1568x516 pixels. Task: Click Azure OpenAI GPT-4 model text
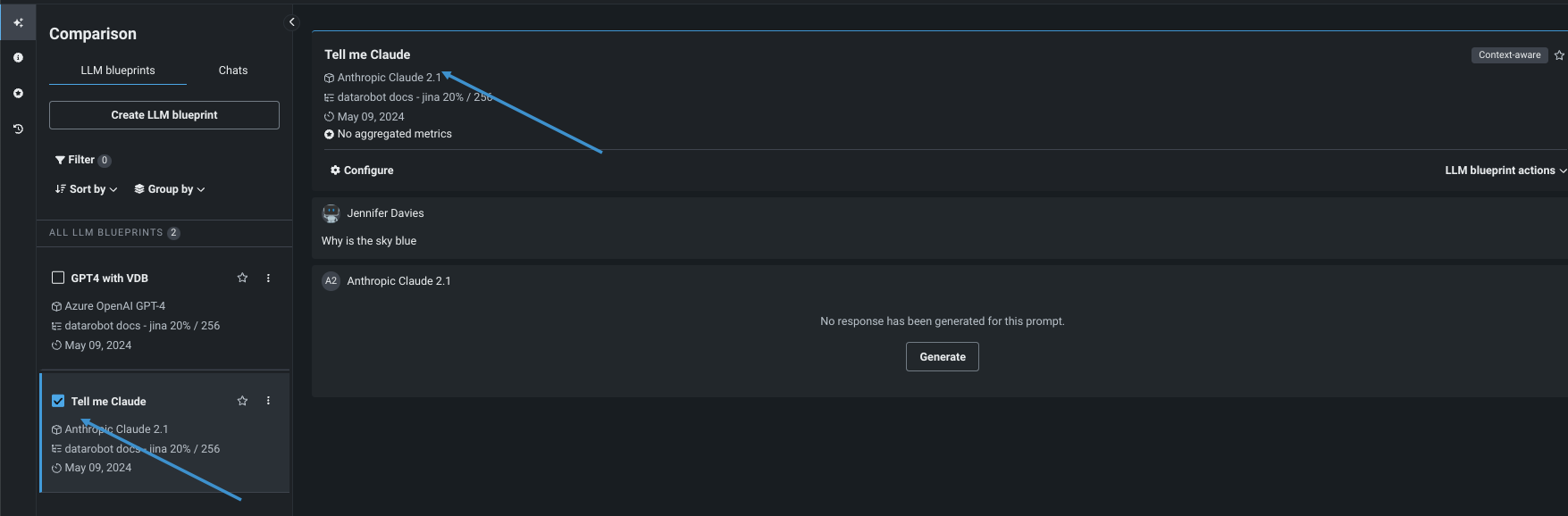(x=115, y=306)
